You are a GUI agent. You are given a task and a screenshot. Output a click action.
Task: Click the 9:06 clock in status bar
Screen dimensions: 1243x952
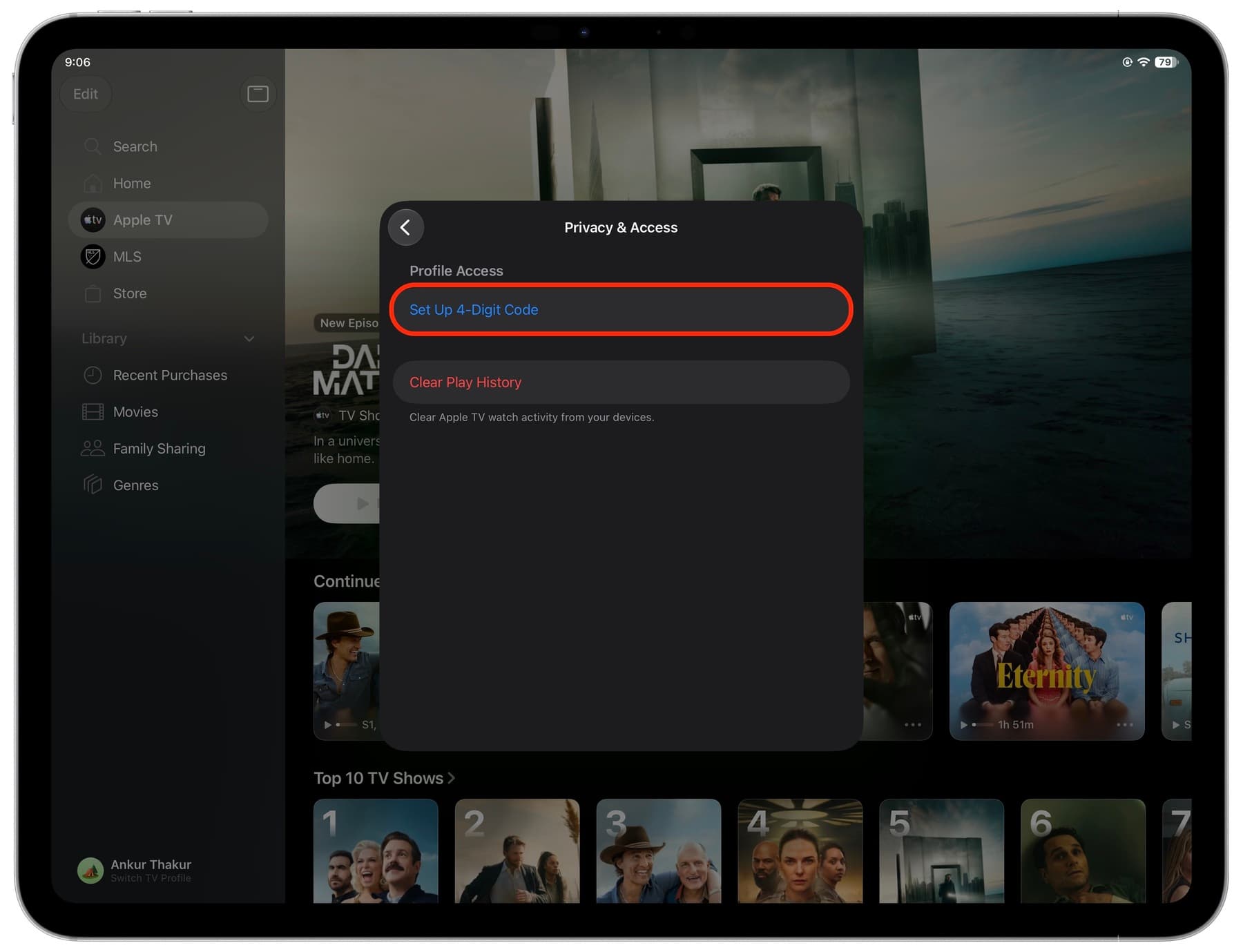pyautogui.click(x=77, y=62)
